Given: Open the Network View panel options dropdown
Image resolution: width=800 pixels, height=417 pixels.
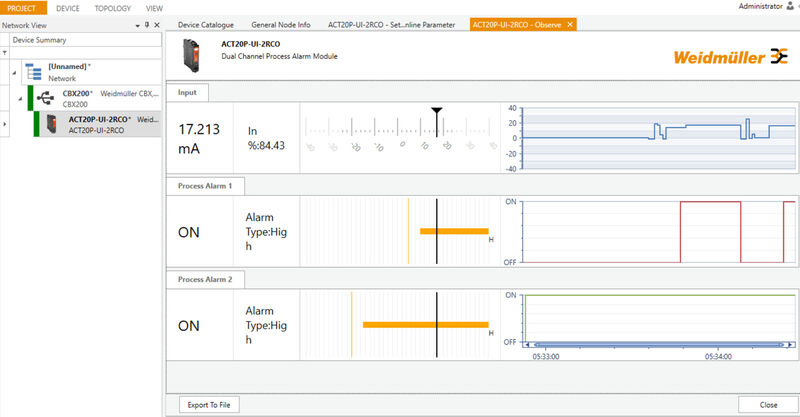Looking at the screenshot, I should 136,23.
